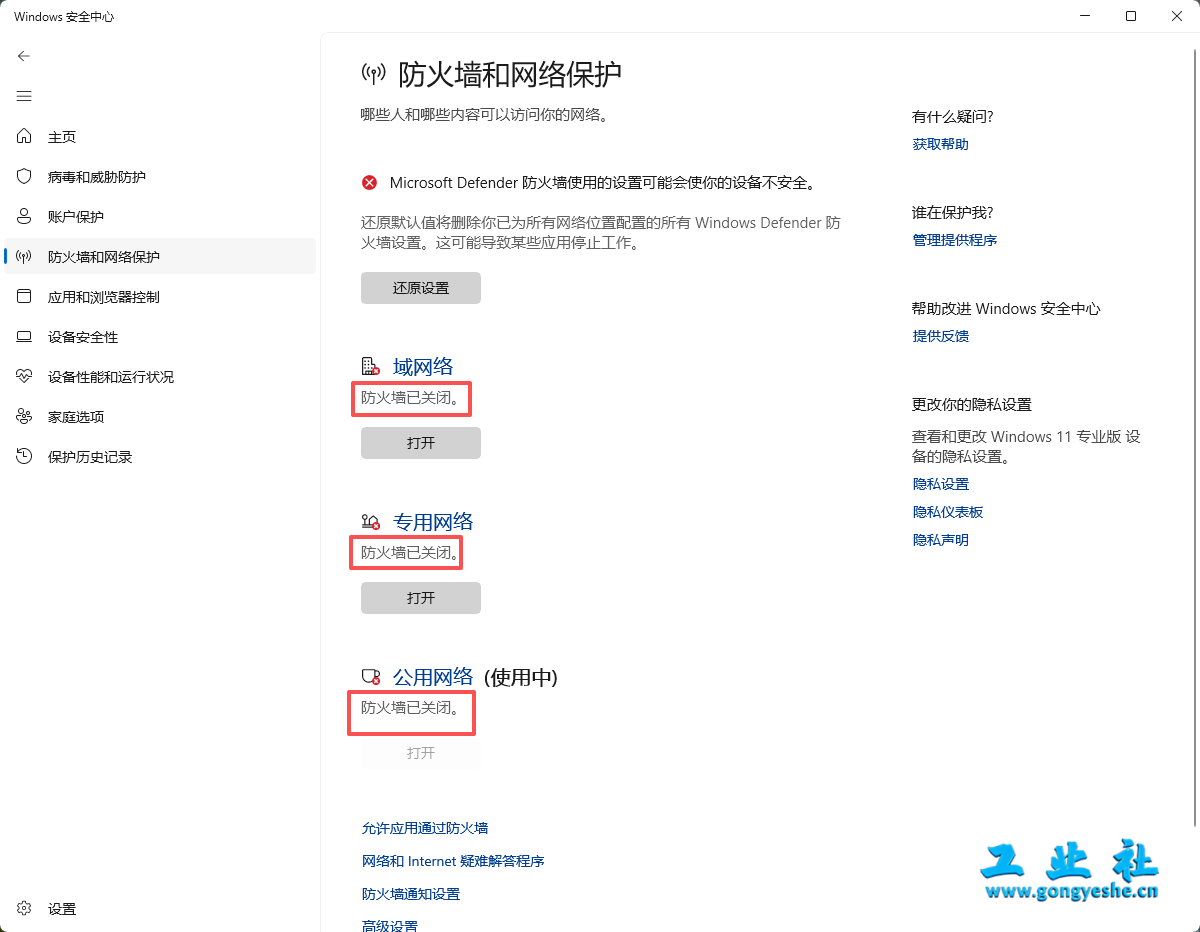Screen dimensions: 1200x932
Task: Open the 公用网络 link
Action: click(433, 677)
